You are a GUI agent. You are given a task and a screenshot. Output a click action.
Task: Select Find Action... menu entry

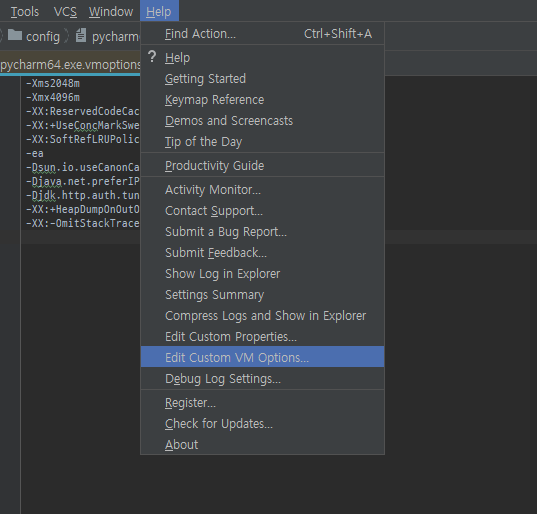(262, 34)
